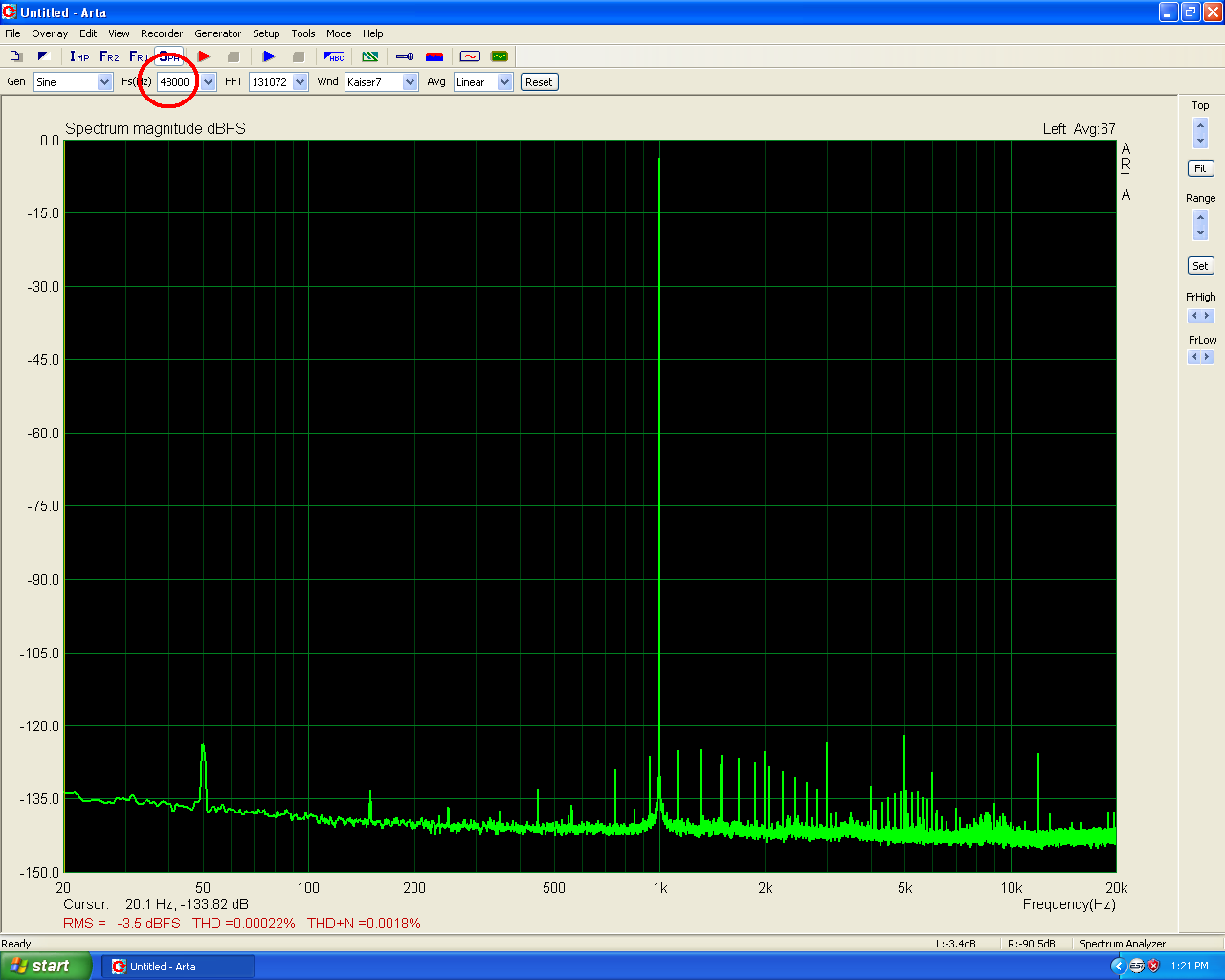Open the View menu

pyautogui.click(x=119, y=33)
